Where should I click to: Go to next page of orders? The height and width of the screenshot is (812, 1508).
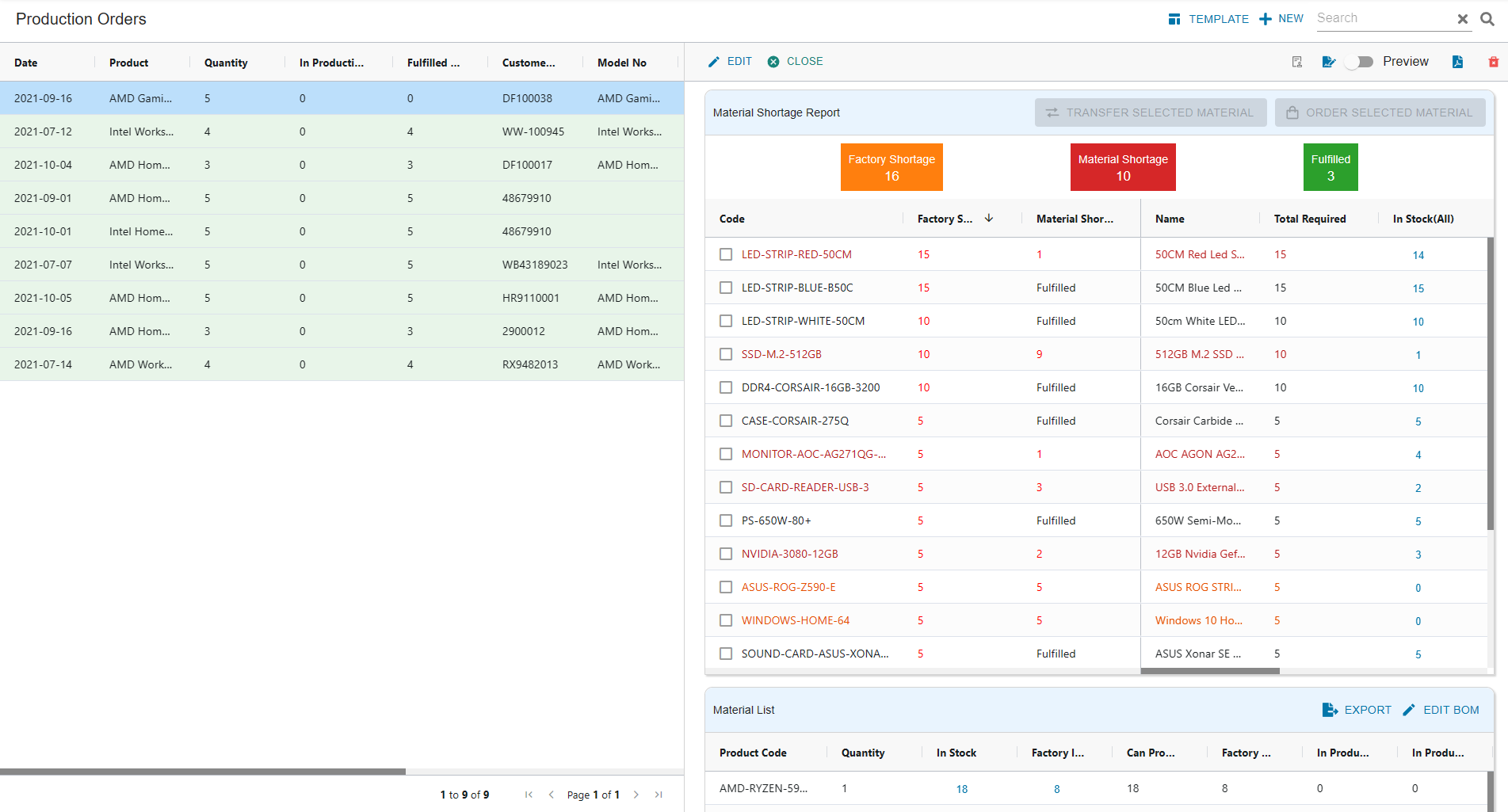(x=636, y=795)
